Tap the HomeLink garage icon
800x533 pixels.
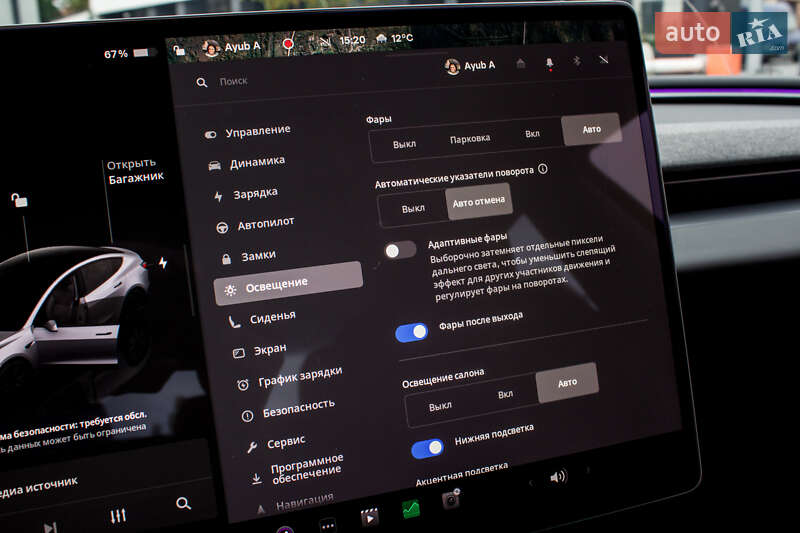click(x=520, y=64)
